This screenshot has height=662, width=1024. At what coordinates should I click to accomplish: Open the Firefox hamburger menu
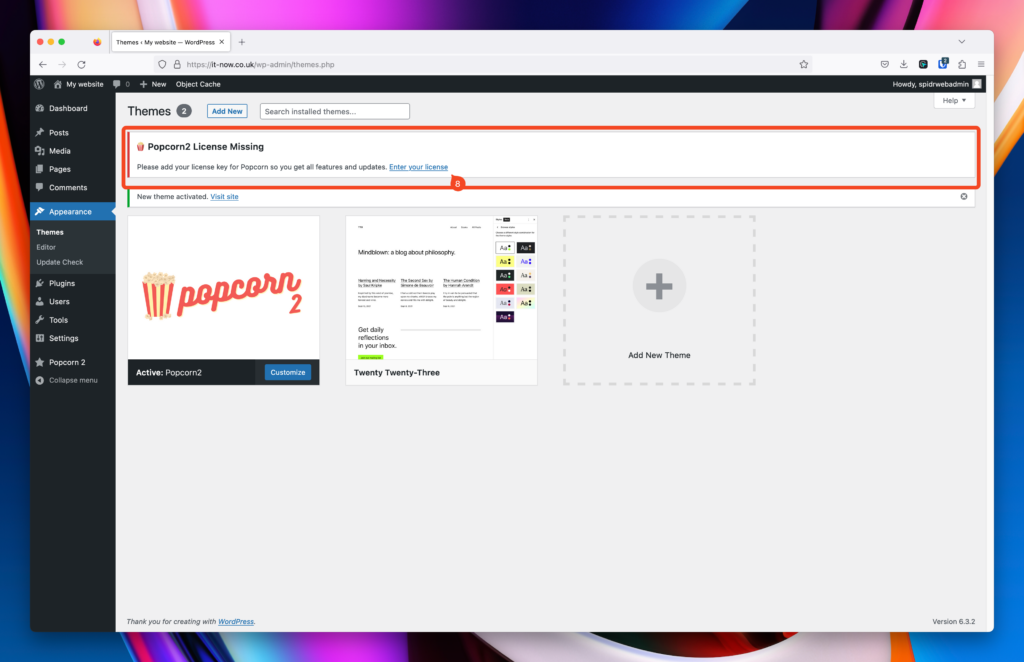(x=981, y=64)
